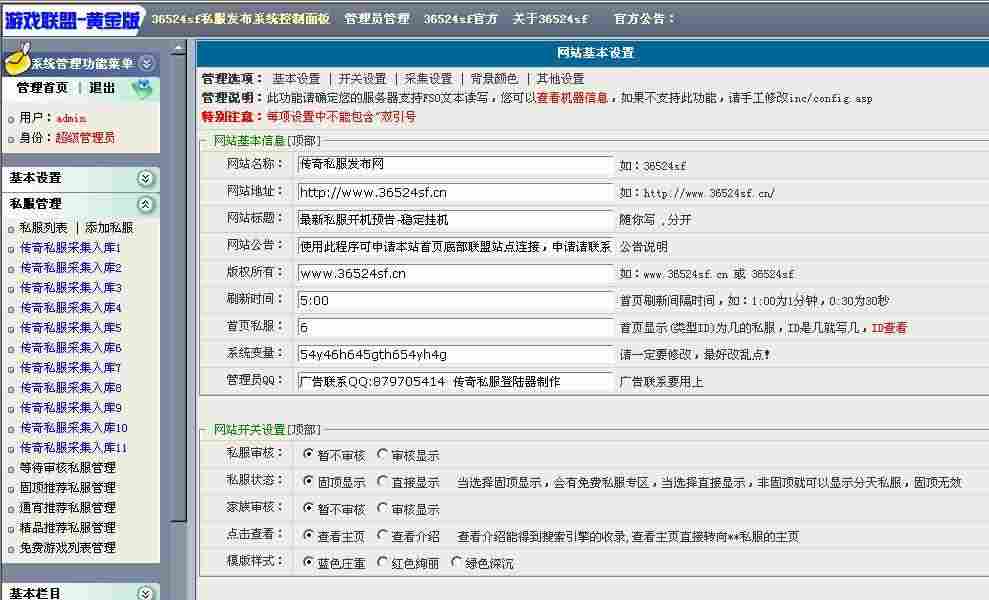
Task: Pick the 绿色深沉 template style
Action: tap(458, 563)
